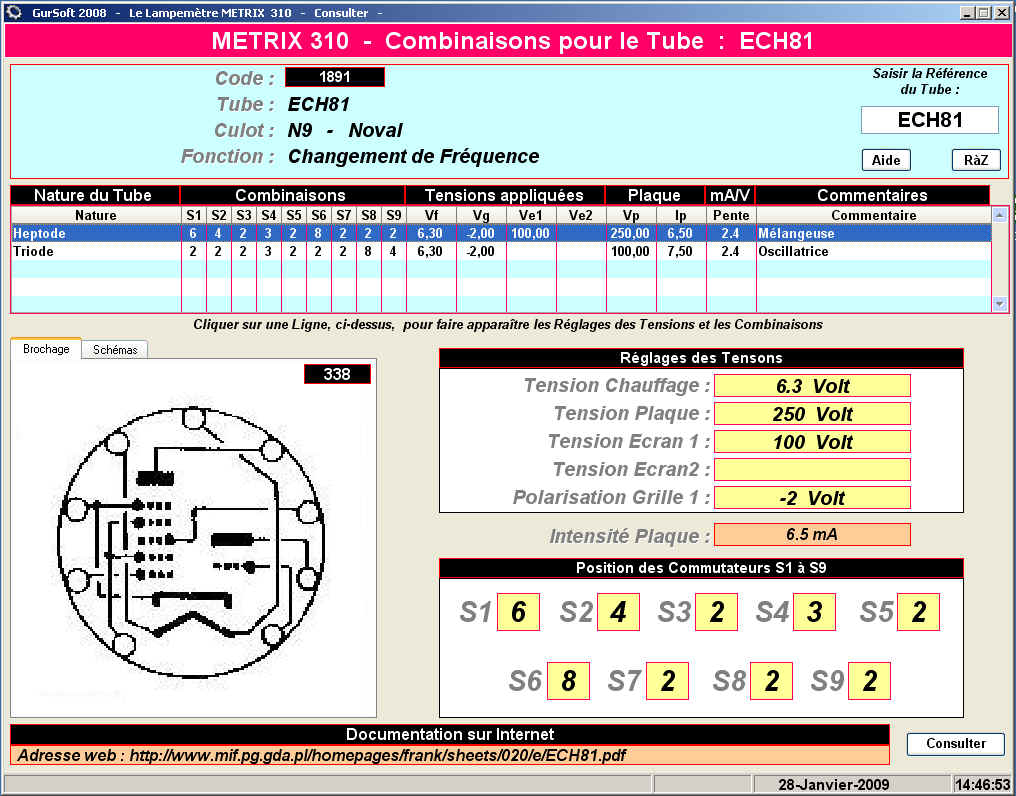The height and width of the screenshot is (796, 1016).
Task: Click the Triode row Vp value 100,00
Action: [x=630, y=252]
